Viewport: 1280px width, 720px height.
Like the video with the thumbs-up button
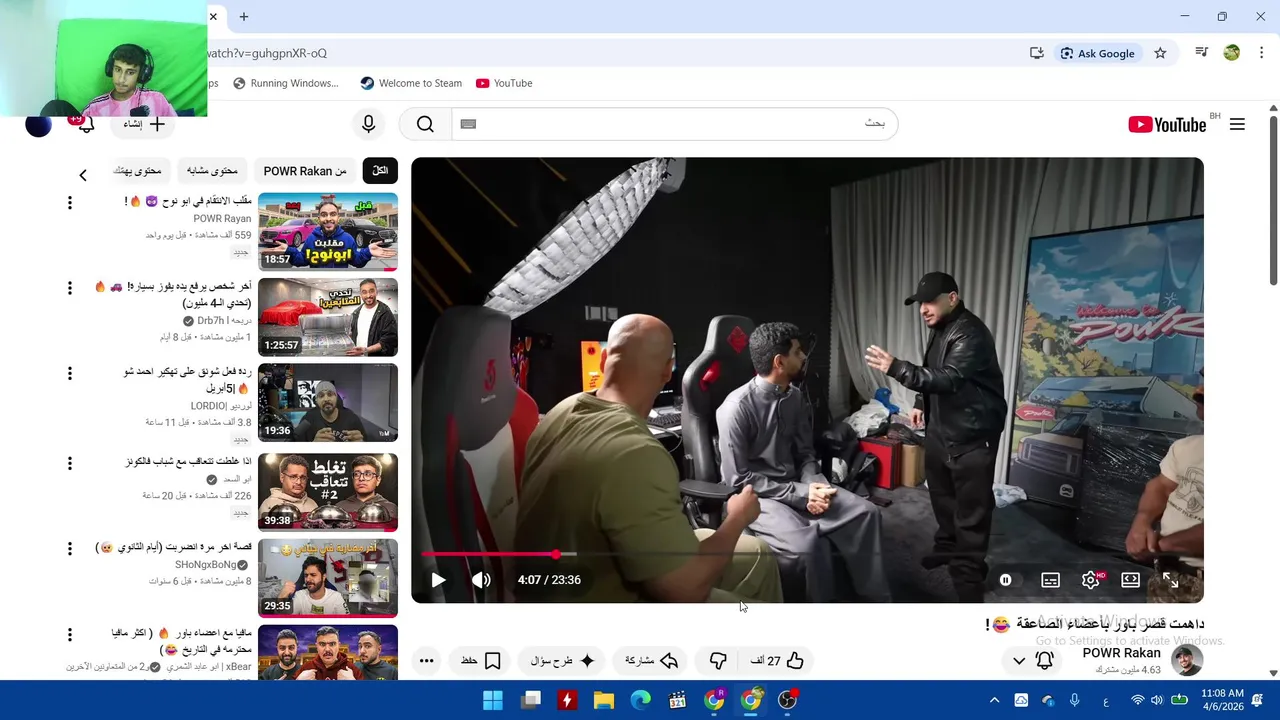[x=779, y=661]
